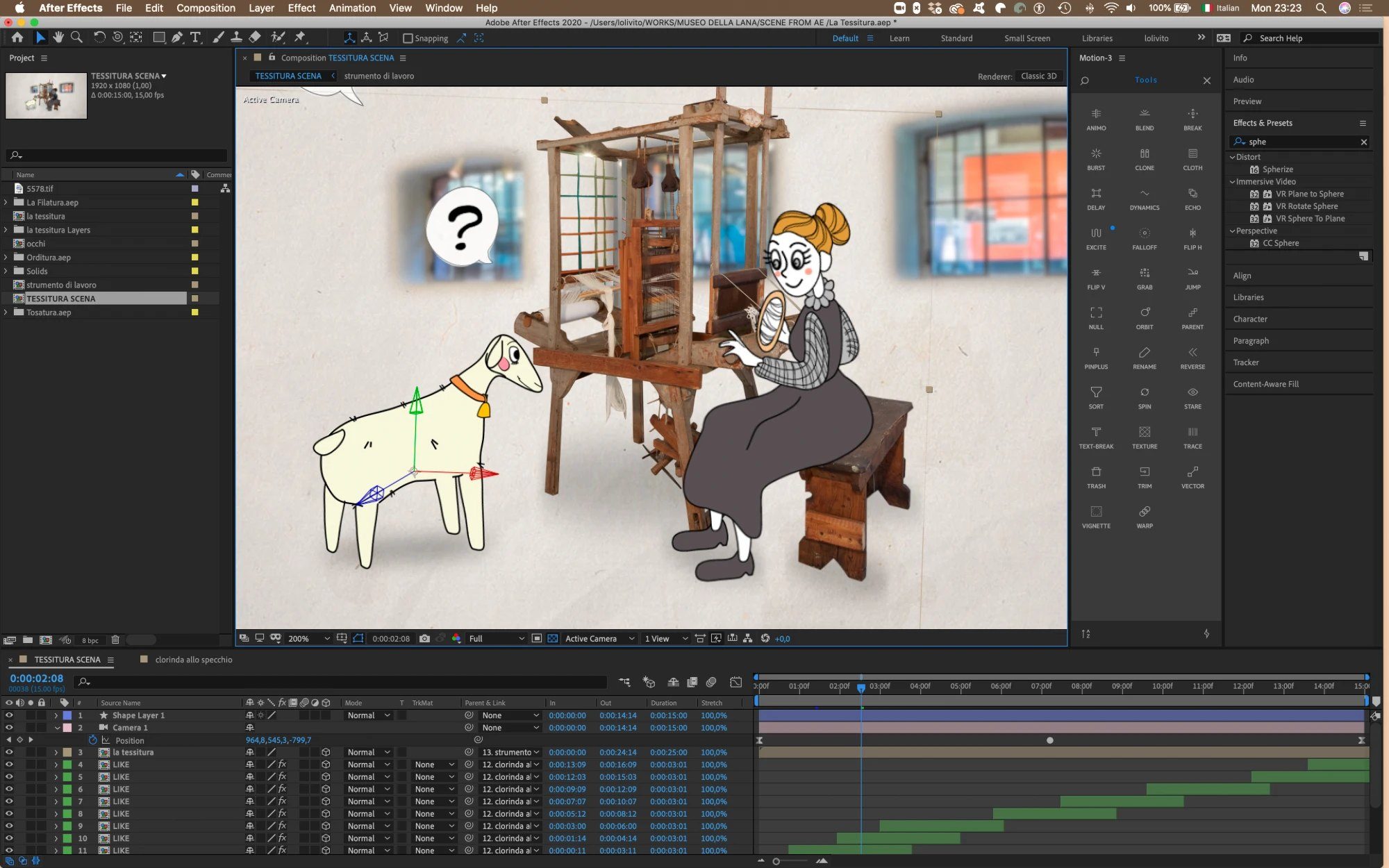
Task: Hide the Camera 1 layer eye toggle
Action: 9,728
